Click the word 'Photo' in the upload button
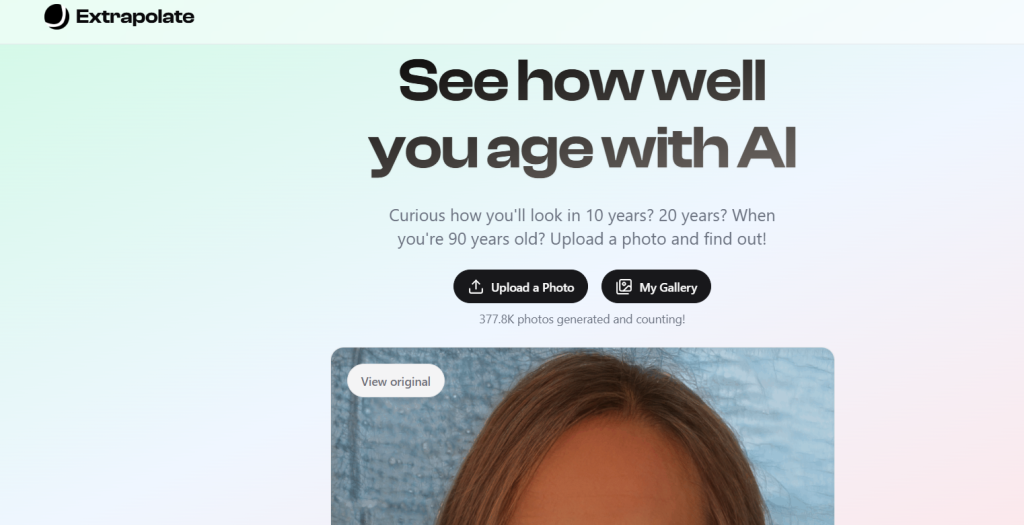Screen dimensions: 1024x525 558,287
